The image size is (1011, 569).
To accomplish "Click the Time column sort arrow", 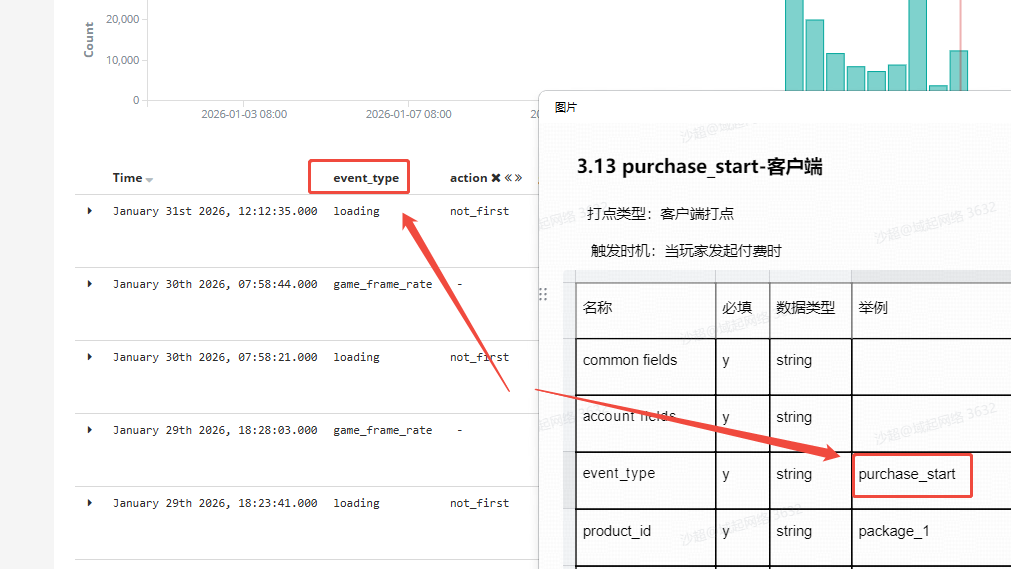I will 149,180.
